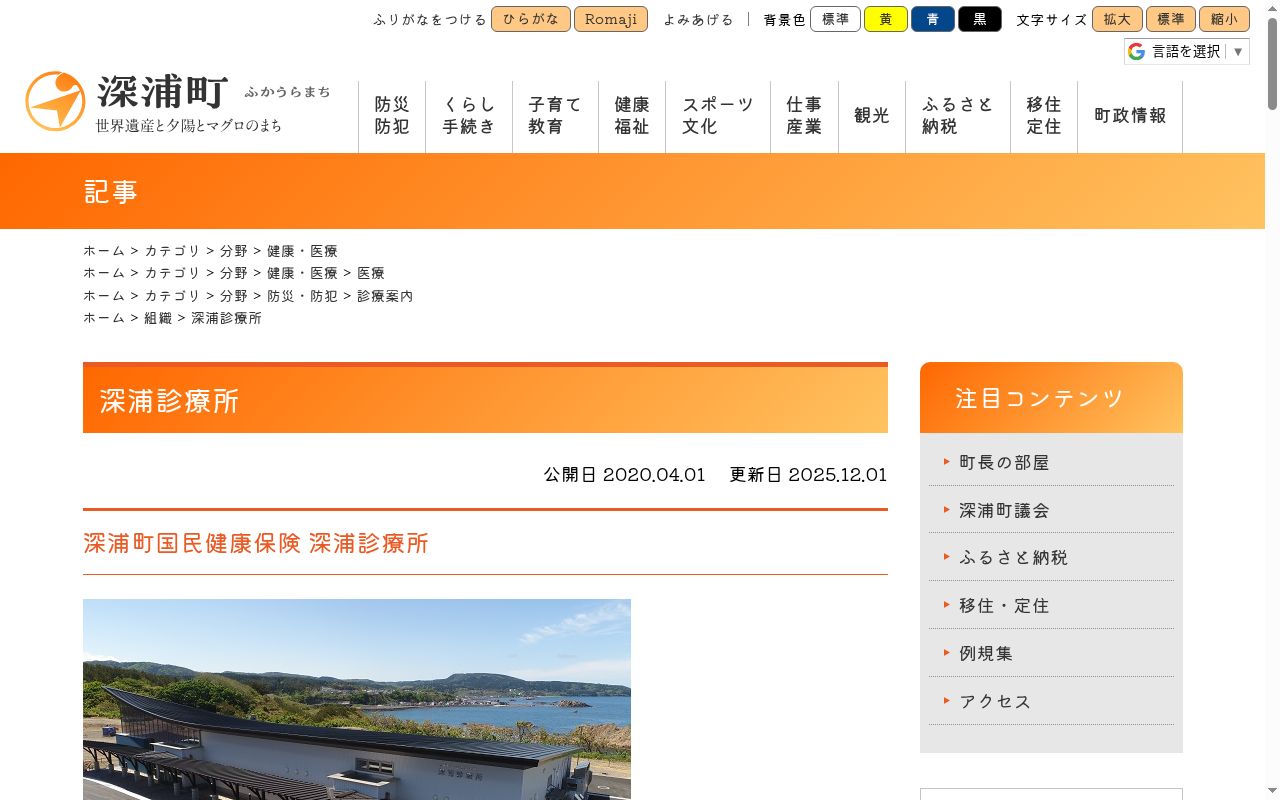Enlarge text with 拡大 button
The height and width of the screenshot is (800, 1280).
(1117, 19)
